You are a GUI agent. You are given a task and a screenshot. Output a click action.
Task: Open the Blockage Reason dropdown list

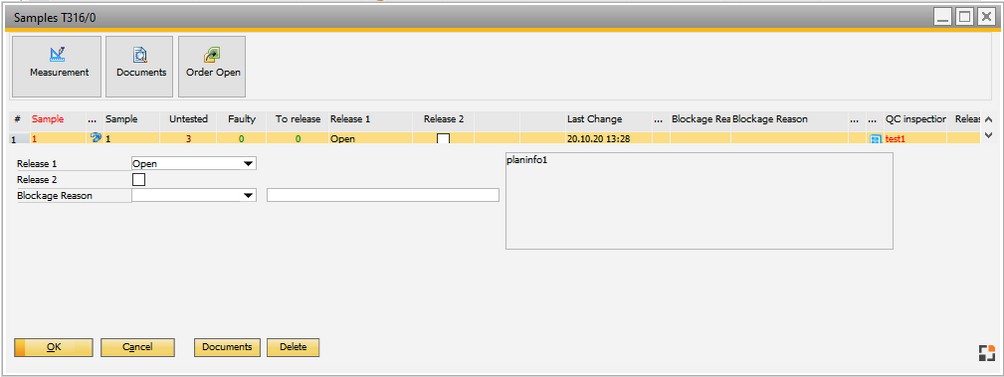coord(193,196)
